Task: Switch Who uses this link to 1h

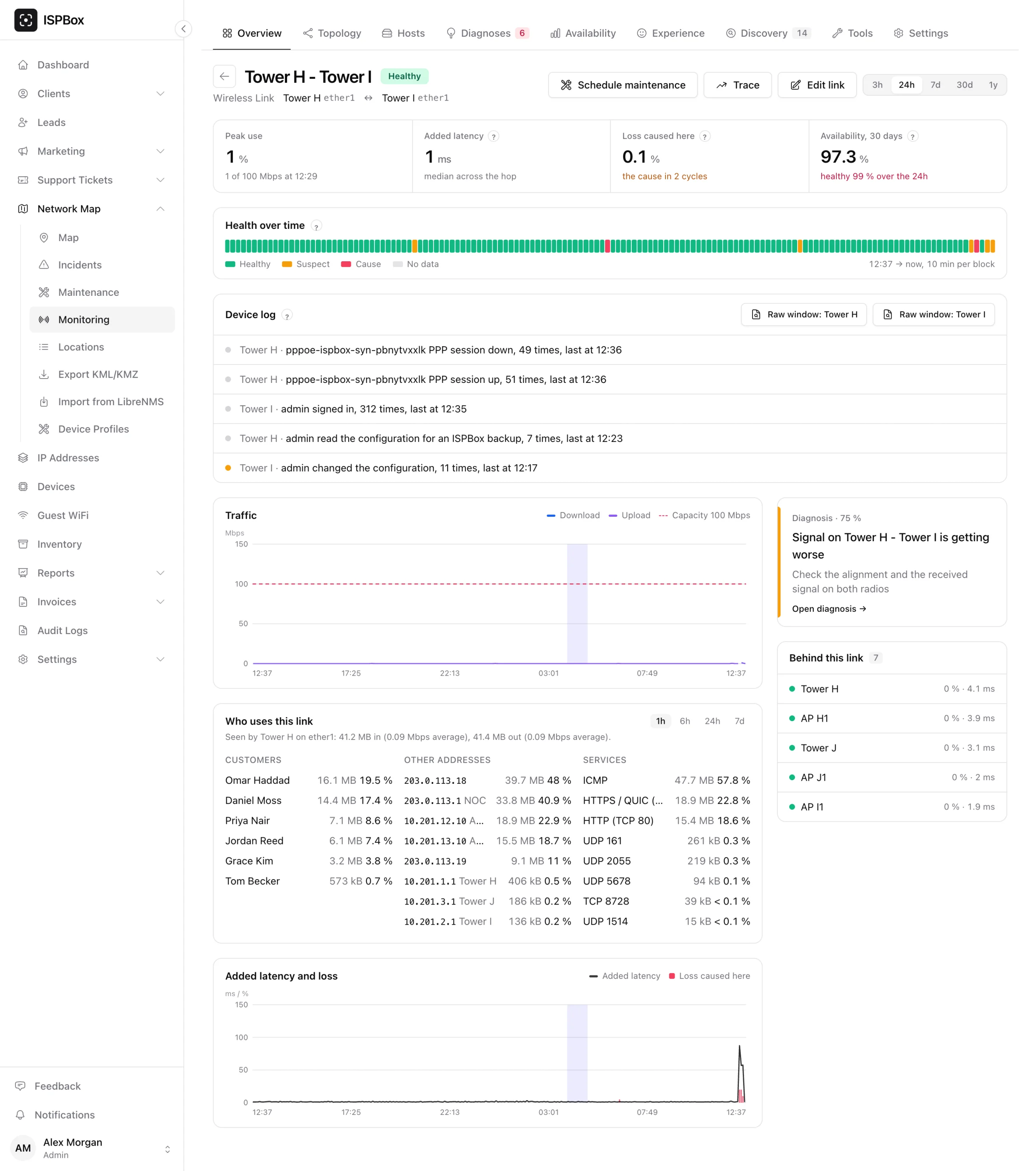Action: tap(660, 721)
